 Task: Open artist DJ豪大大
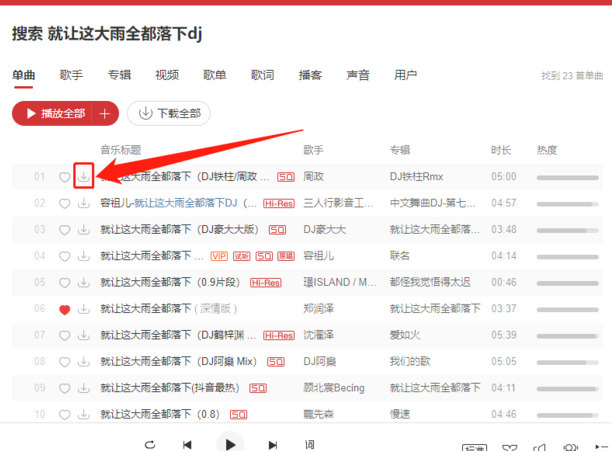pyautogui.click(x=324, y=229)
